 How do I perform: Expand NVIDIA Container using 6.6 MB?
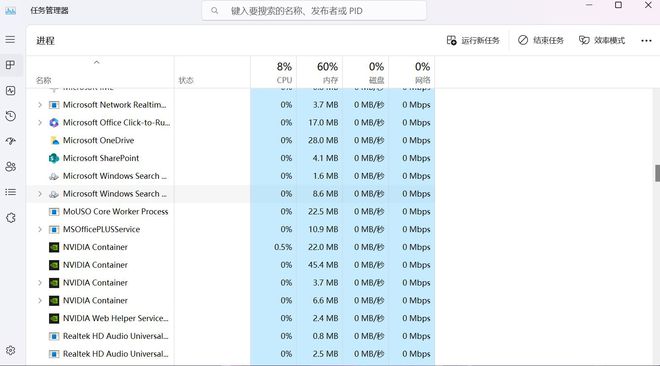(40, 300)
